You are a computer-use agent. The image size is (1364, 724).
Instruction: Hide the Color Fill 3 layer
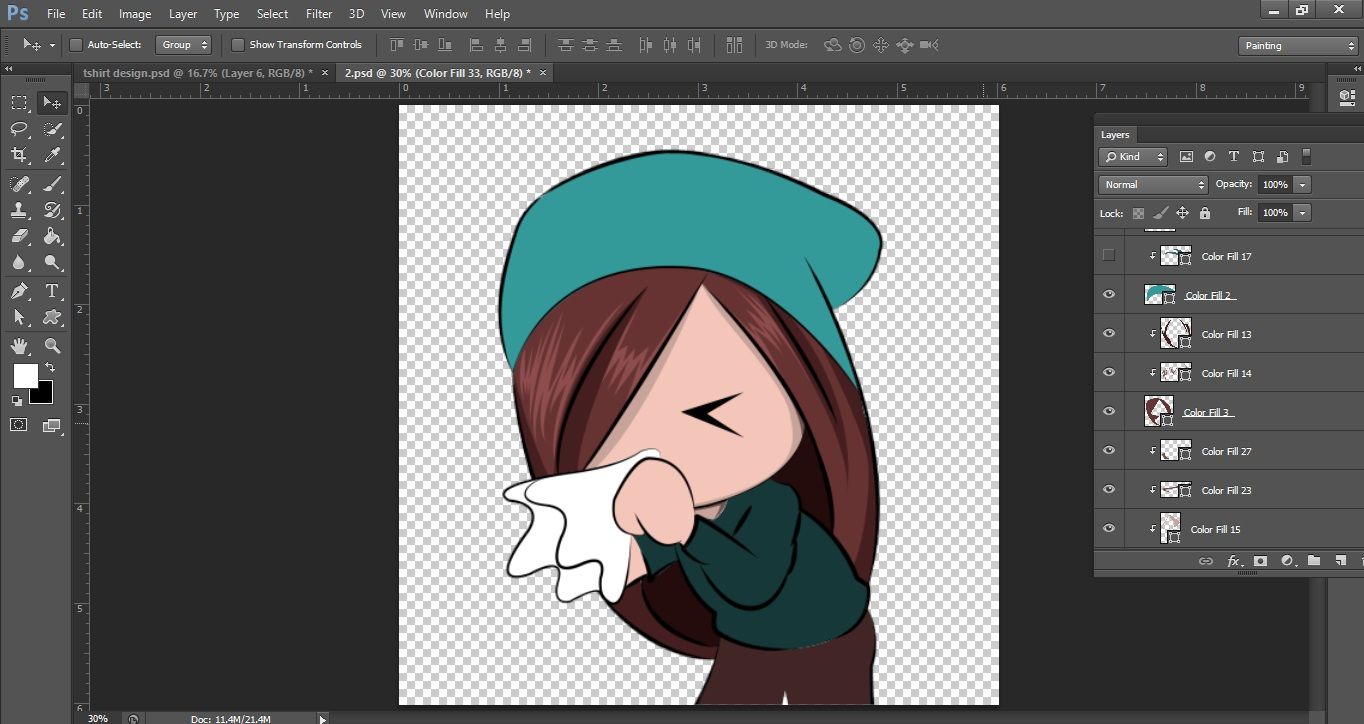pos(1108,411)
